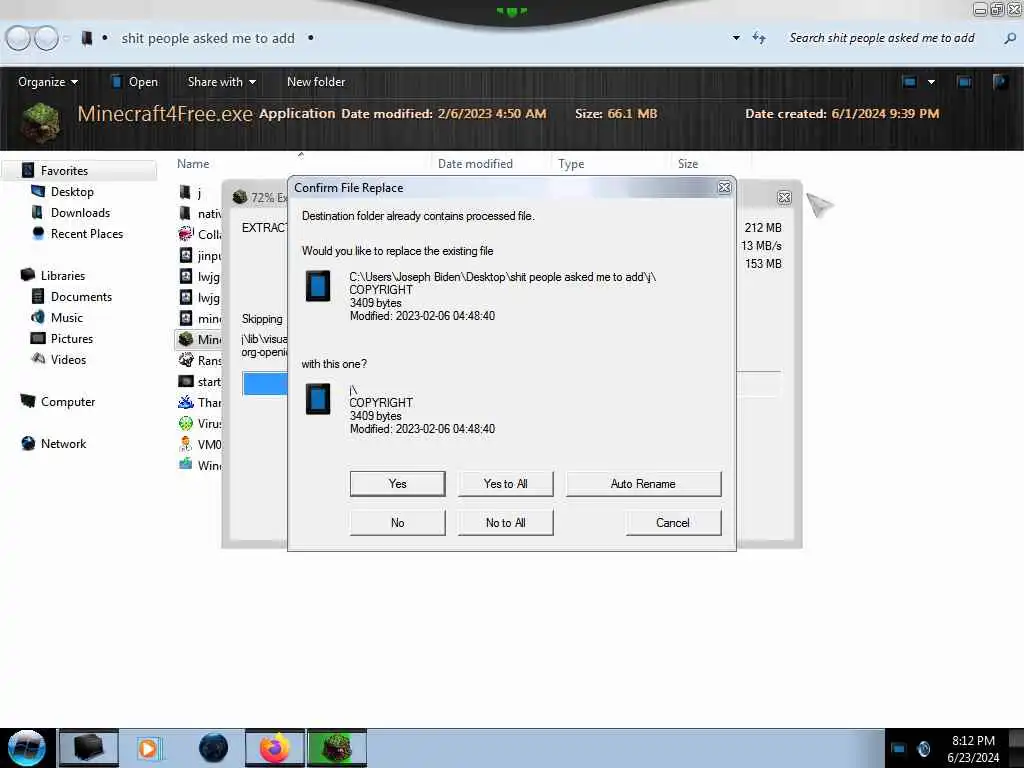Open the Pictures library
This screenshot has height=768, width=1024.
pyautogui.click(x=72, y=339)
